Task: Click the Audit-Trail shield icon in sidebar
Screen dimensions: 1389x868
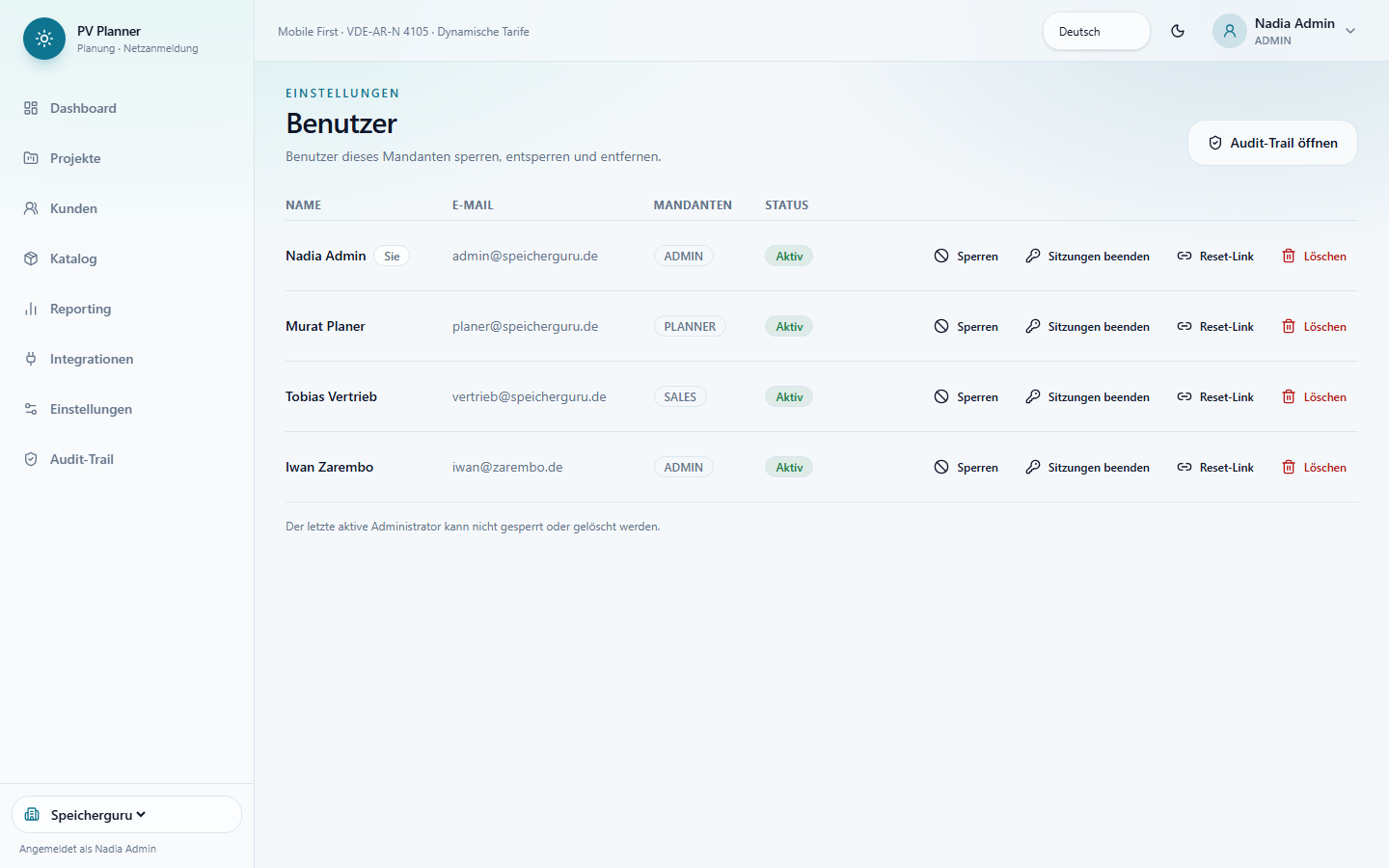Action: 31,459
